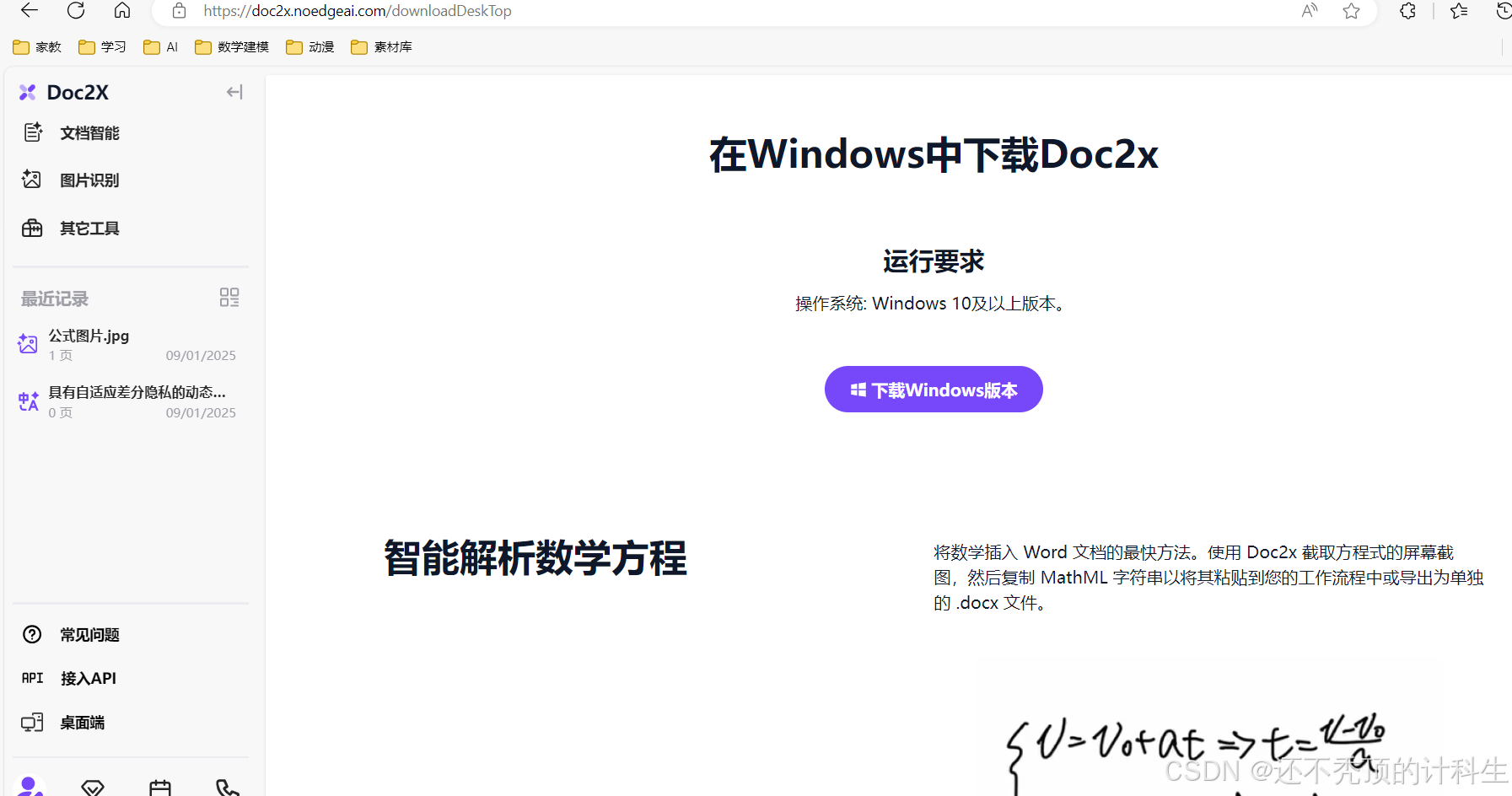The height and width of the screenshot is (796, 1512).
Task: Click the Doc2X brand name in the sidebar
Action: click(78, 92)
